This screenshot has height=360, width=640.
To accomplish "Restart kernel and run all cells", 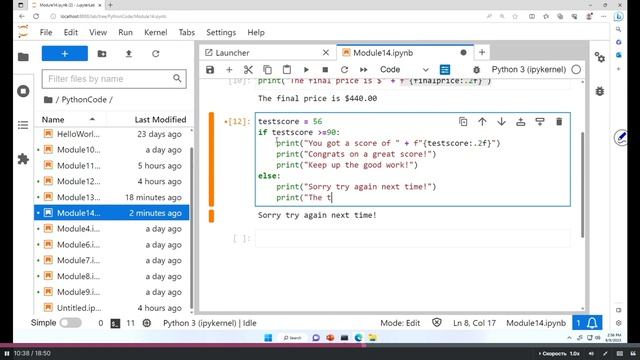I will [x=364, y=70].
